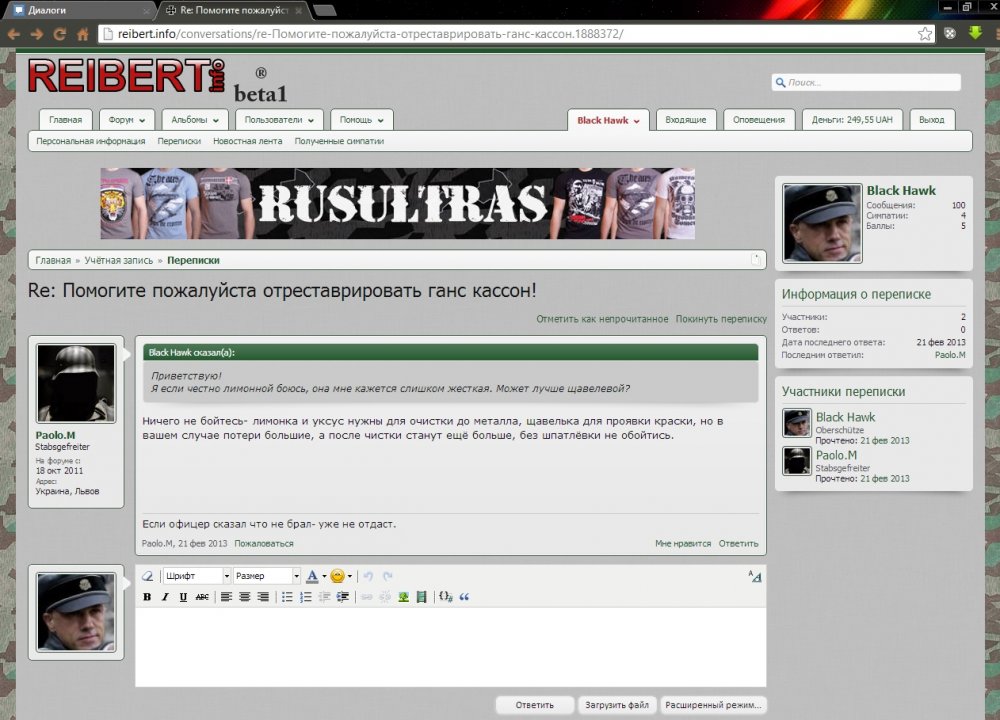Open Paolo.M in participants list
This screenshot has width=1000, height=720.
pos(836,455)
